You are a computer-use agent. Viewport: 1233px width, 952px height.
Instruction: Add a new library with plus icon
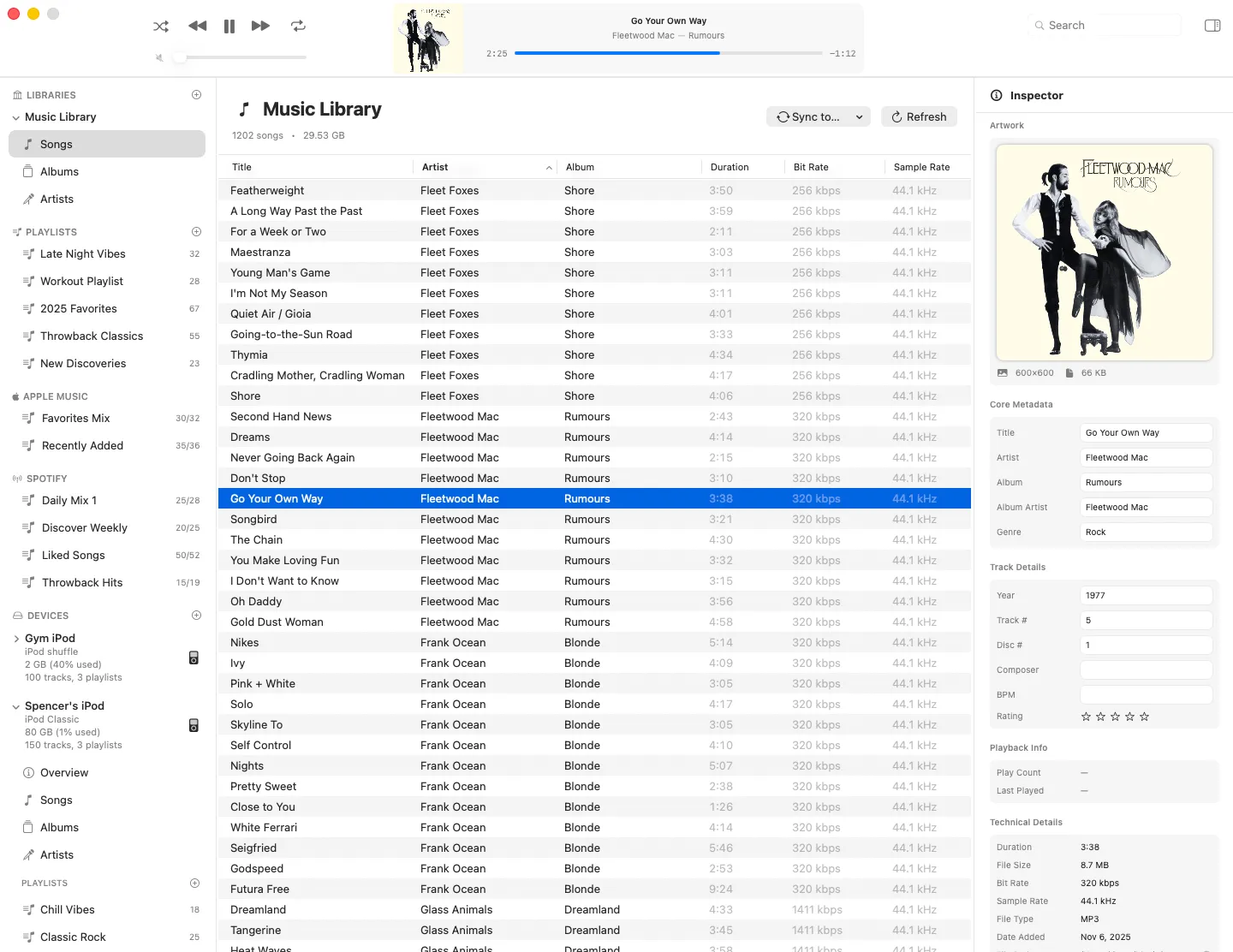196,95
